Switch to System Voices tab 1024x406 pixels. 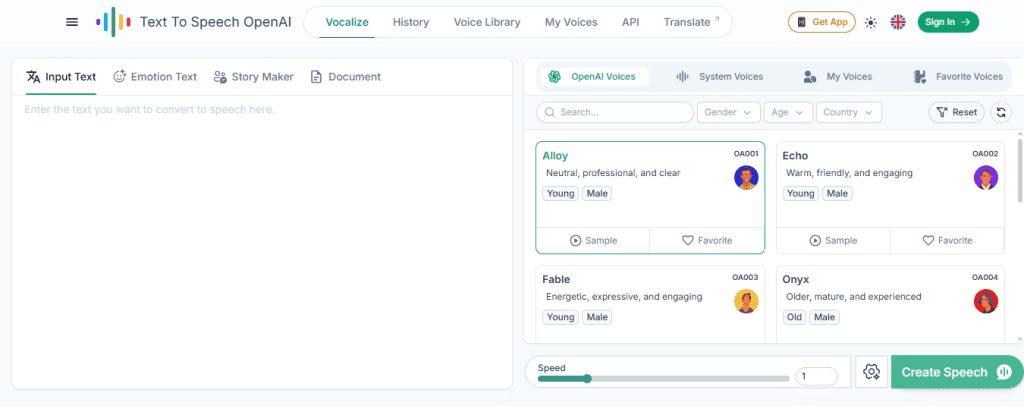pos(719,76)
